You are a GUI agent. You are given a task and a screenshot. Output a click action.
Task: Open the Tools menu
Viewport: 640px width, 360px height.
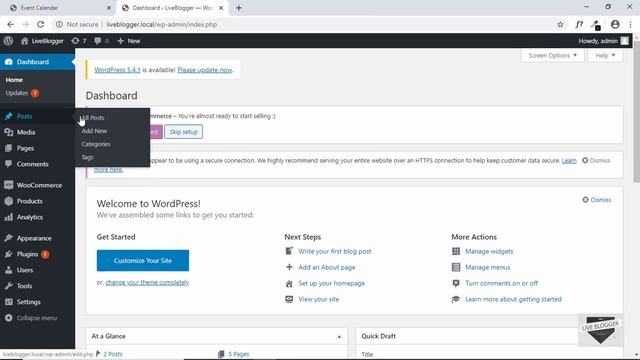pyautogui.click(x=37, y=286)
